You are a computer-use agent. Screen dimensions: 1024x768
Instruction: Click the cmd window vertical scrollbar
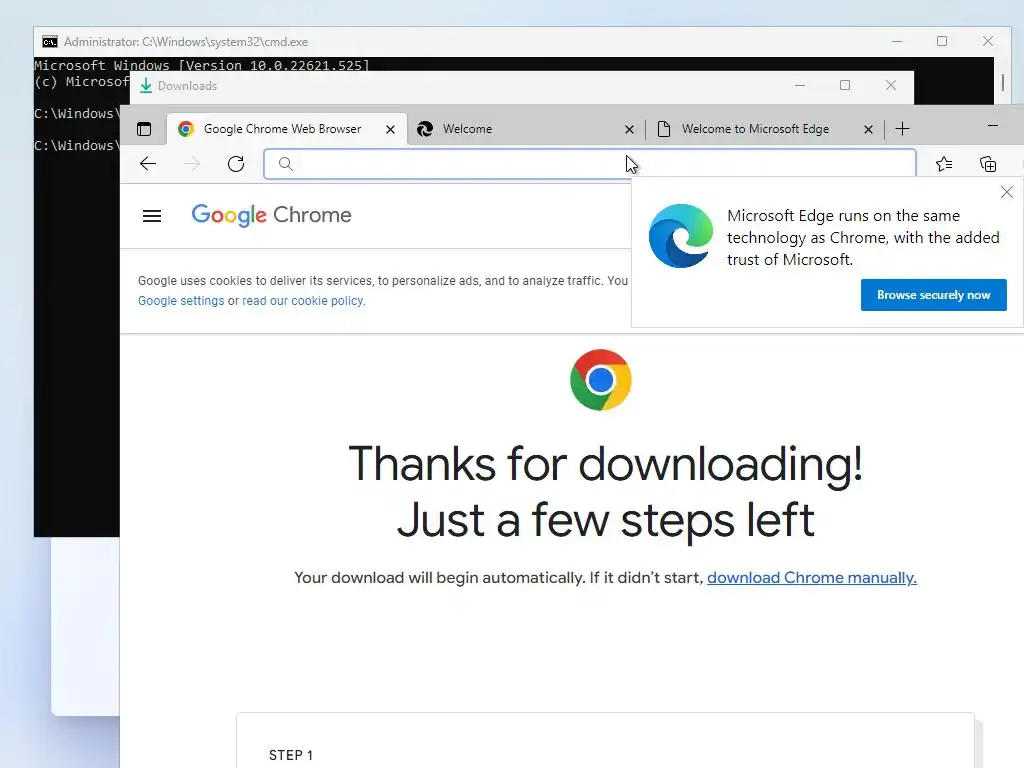pos(1003,82)
